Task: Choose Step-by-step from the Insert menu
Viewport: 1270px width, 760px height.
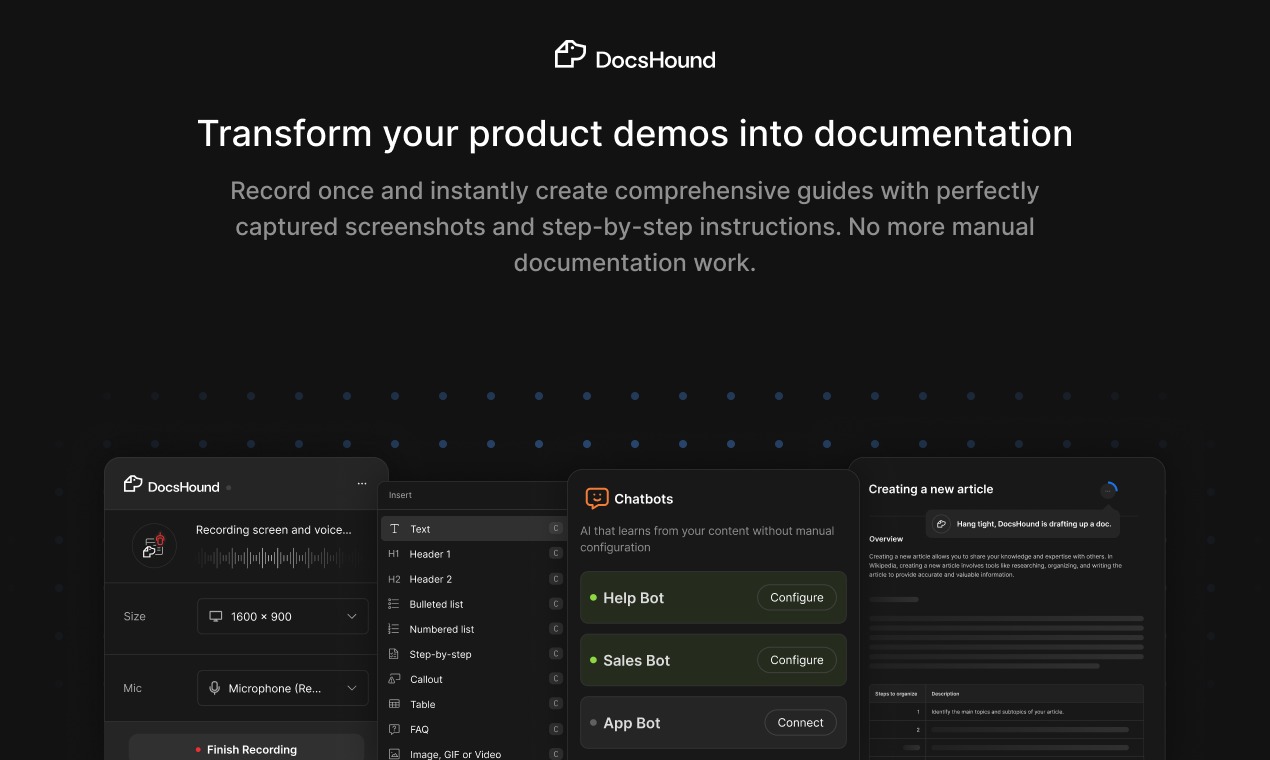Action: (x=474, y=654)
